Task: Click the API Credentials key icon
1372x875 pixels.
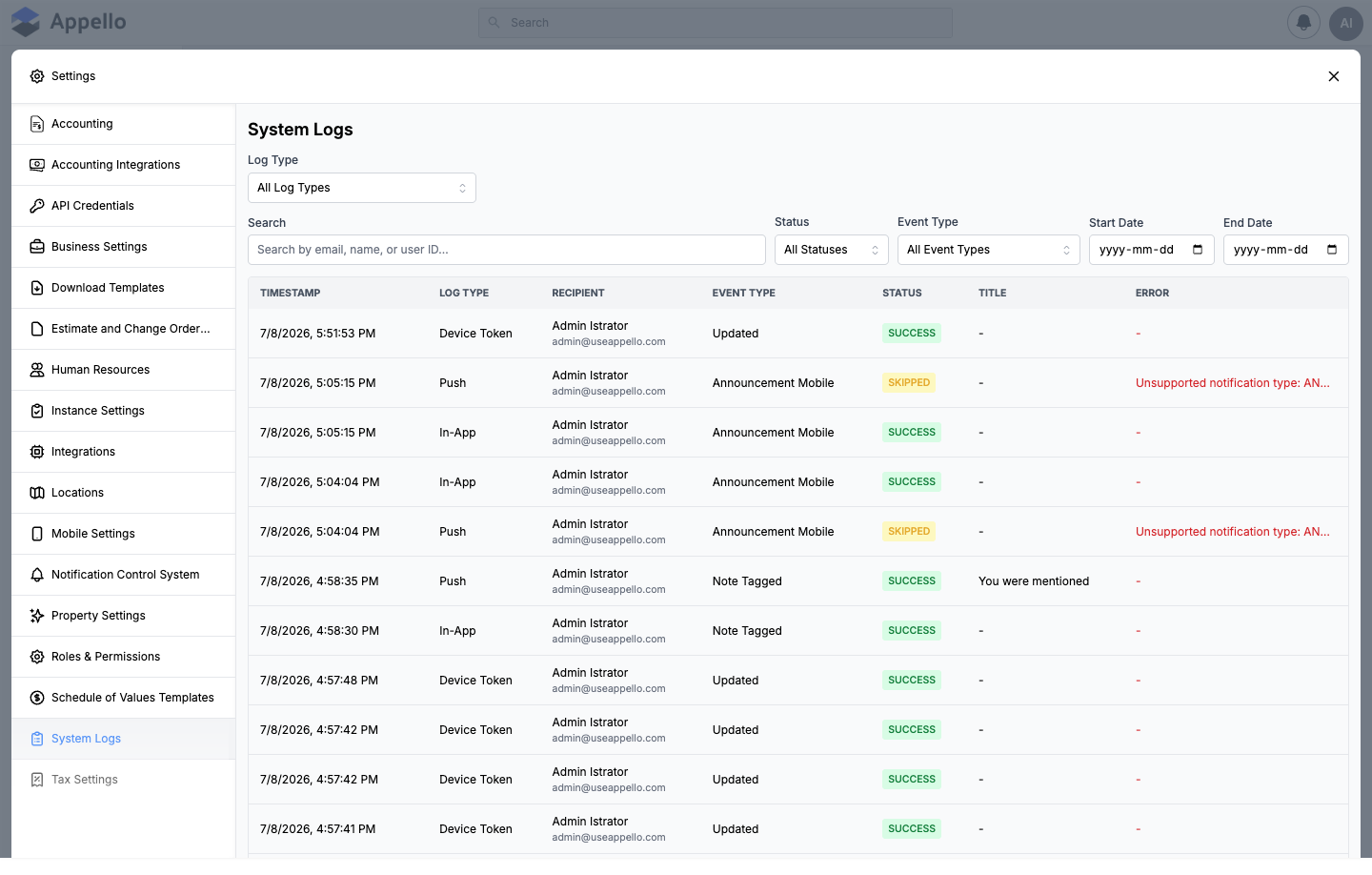Action: [x=37, y=206]
